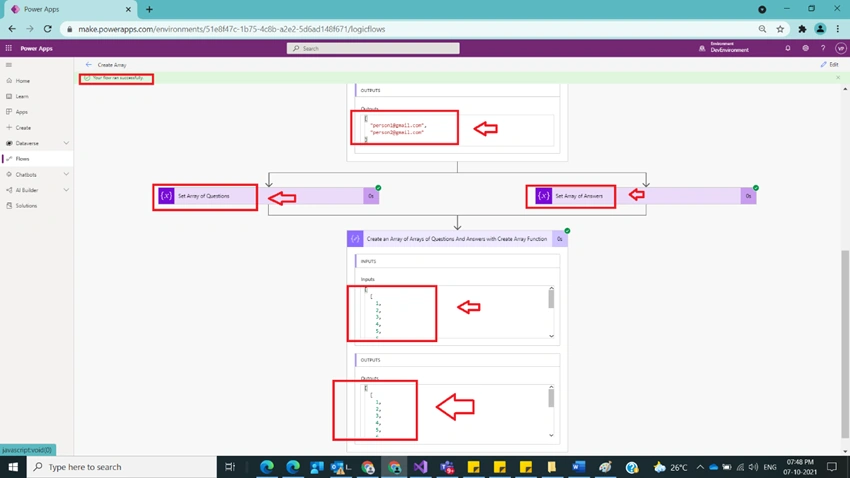
Task: Open a new browser tab
Action: pos(149,9)
